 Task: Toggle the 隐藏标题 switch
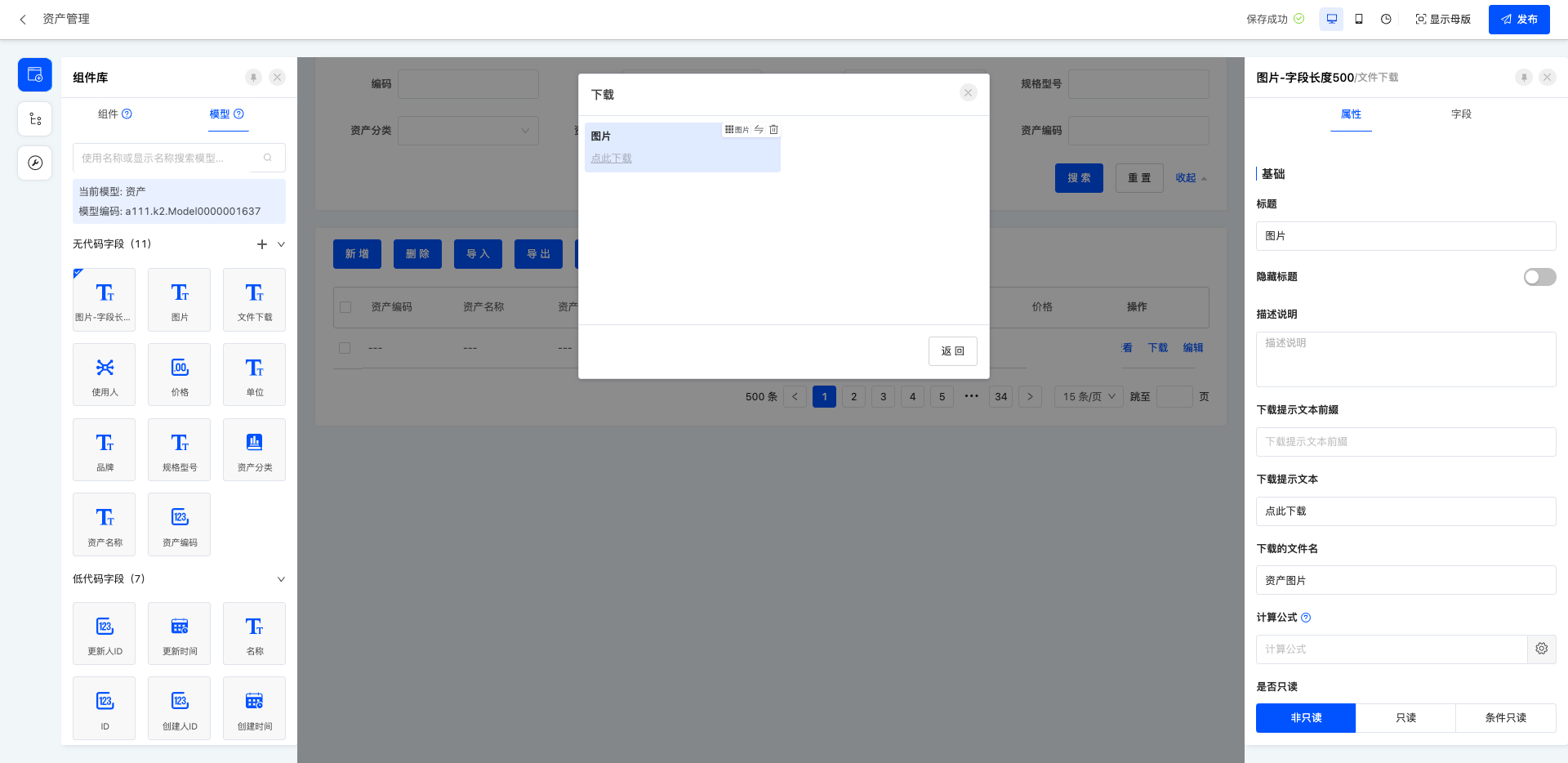coord(1539,277)
